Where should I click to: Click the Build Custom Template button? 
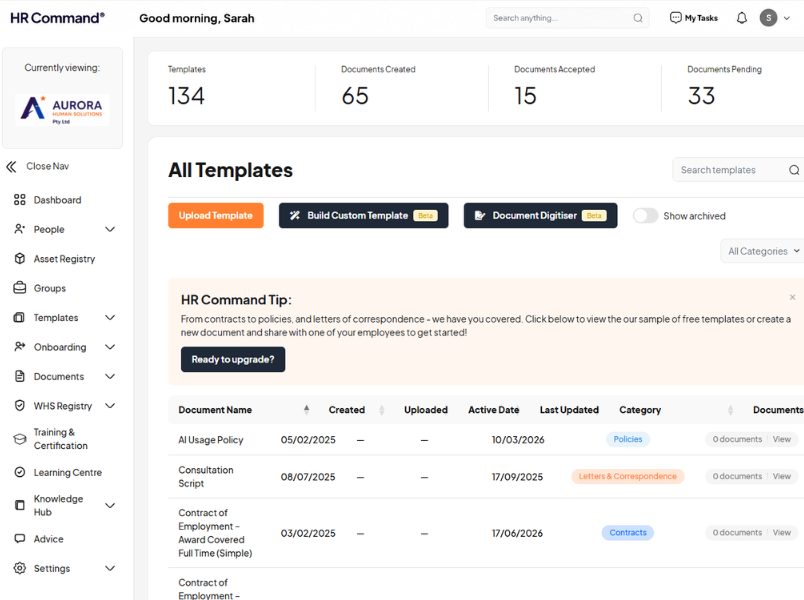click(364, 215)
